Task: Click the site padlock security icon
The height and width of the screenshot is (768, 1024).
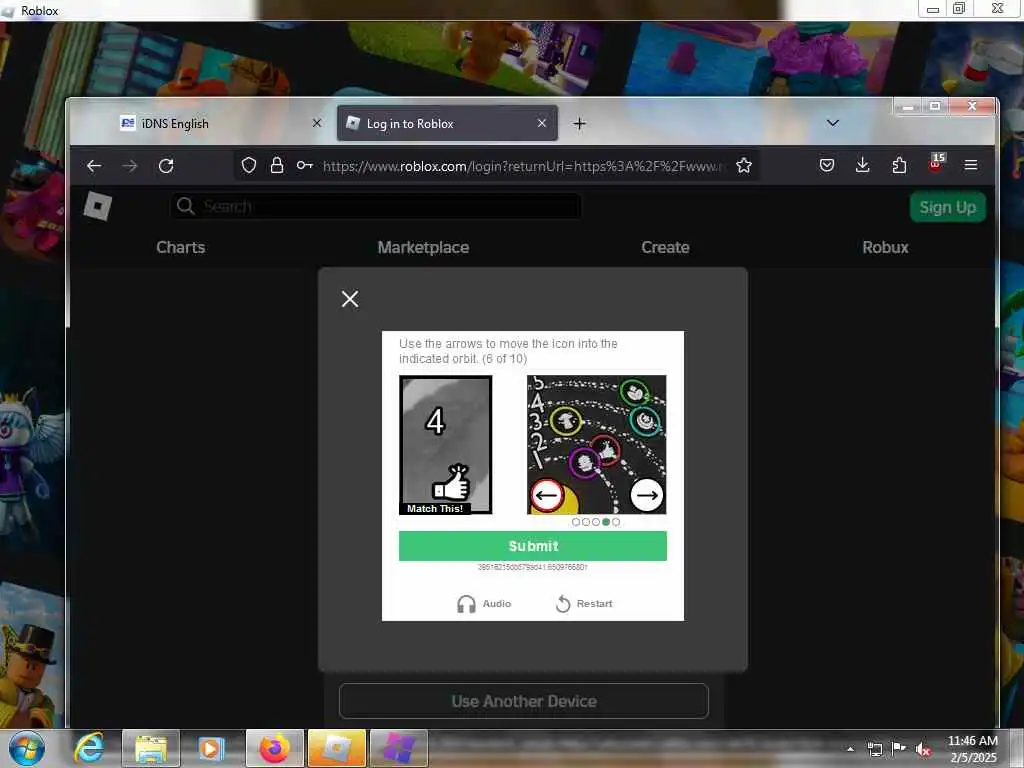Action: pos(277,165)
